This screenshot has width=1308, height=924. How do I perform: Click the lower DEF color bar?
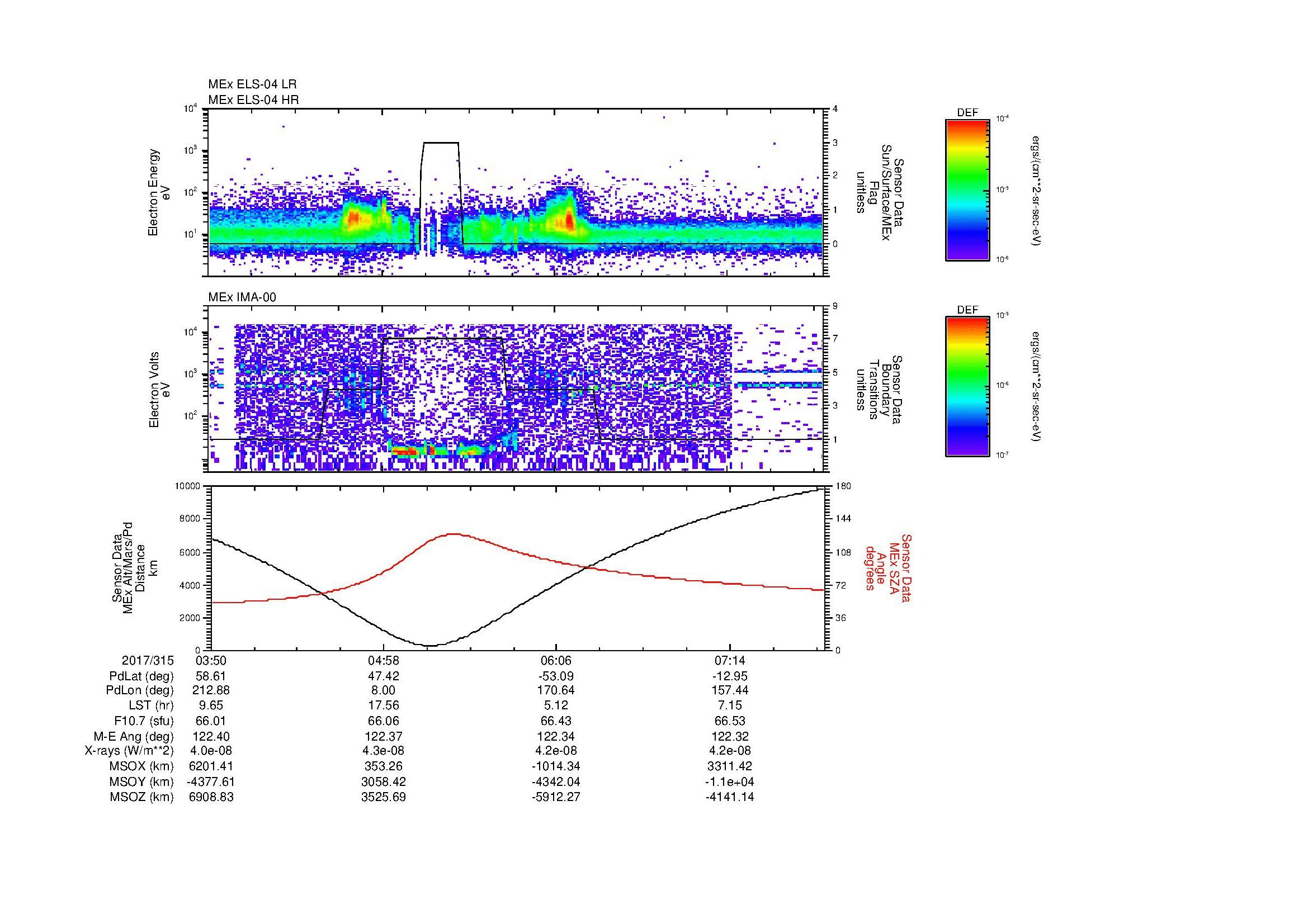point(967,387)
